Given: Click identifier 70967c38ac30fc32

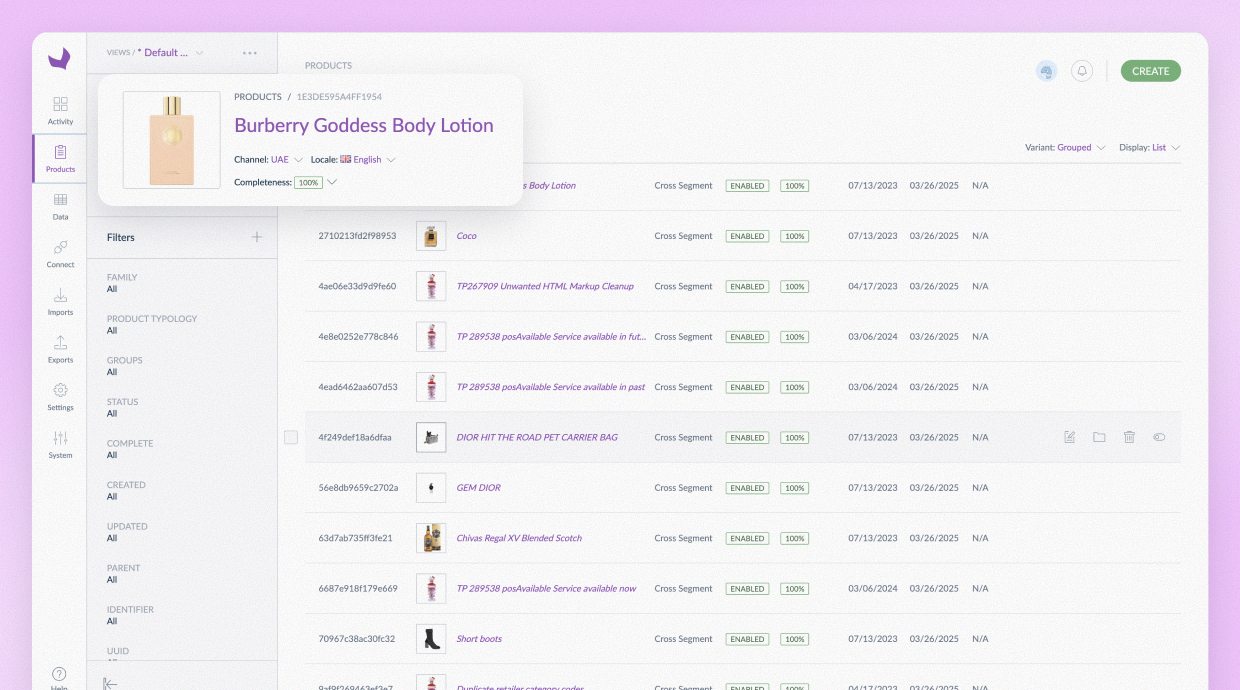Looking at the screenshot, I should click(356, 639).
